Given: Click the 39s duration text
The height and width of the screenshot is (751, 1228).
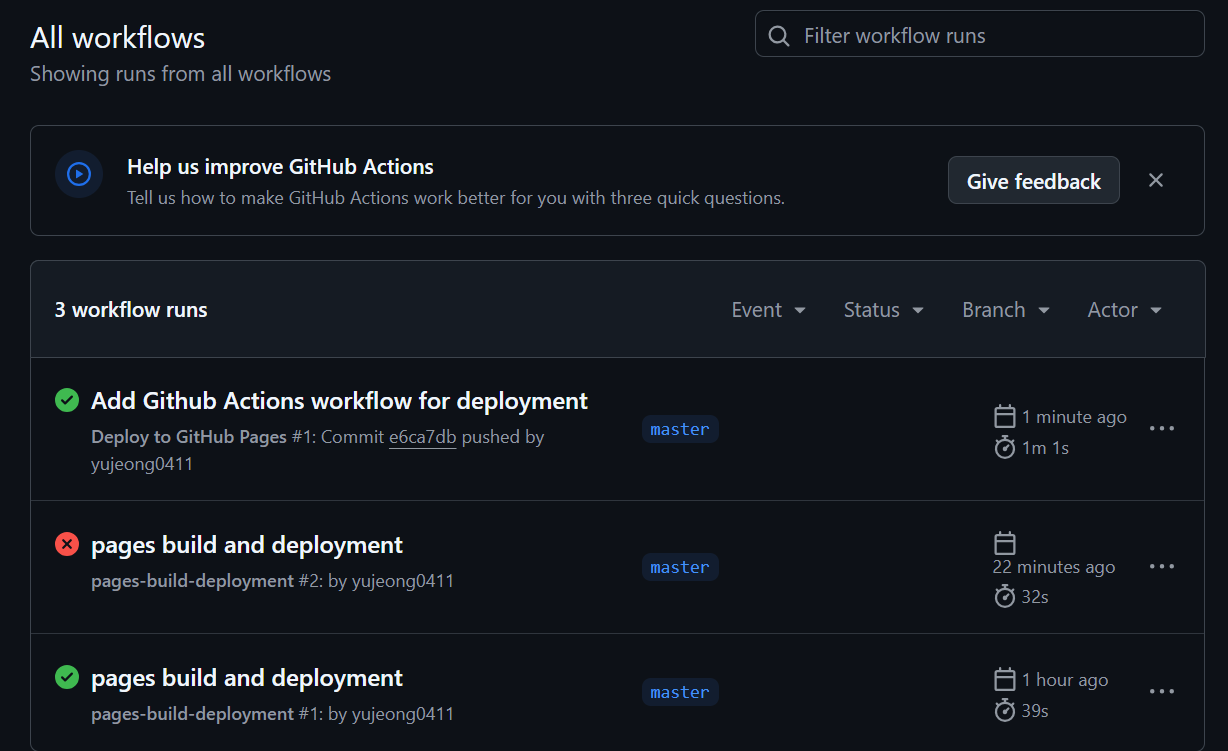Looking at the screenshot, I should (1035, 711).
